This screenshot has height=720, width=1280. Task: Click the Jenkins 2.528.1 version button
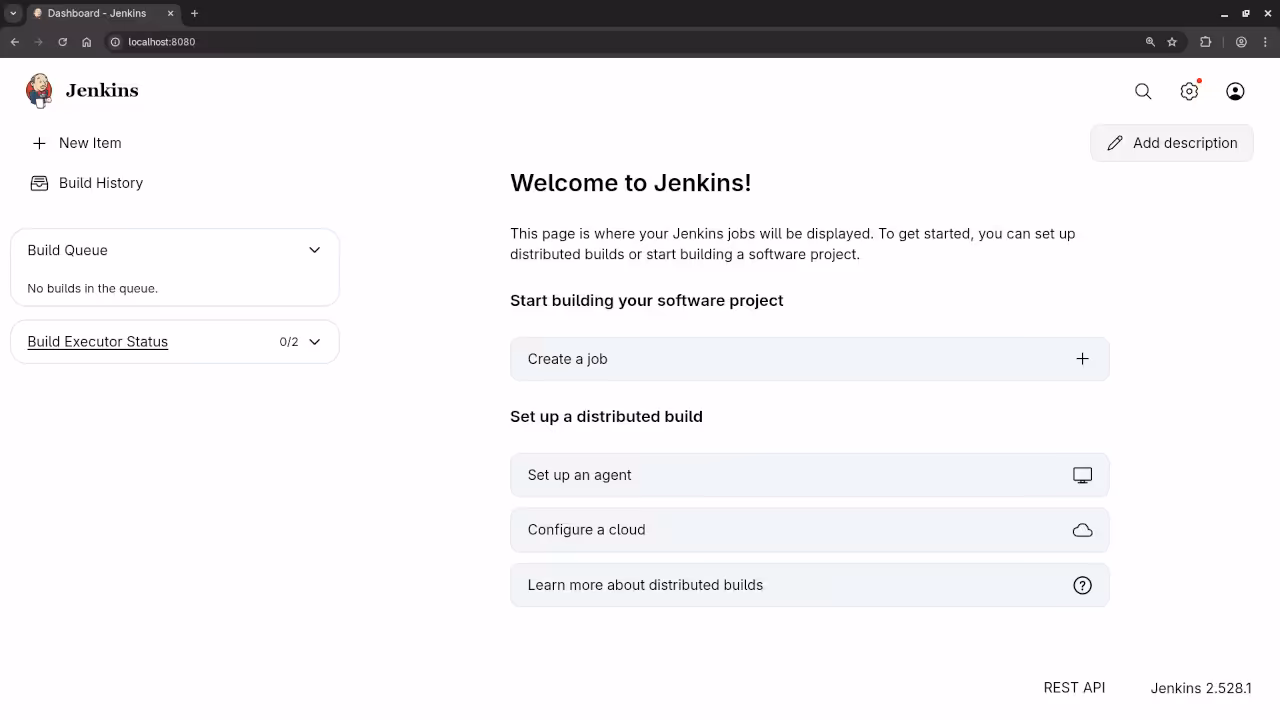[1200, 688]
